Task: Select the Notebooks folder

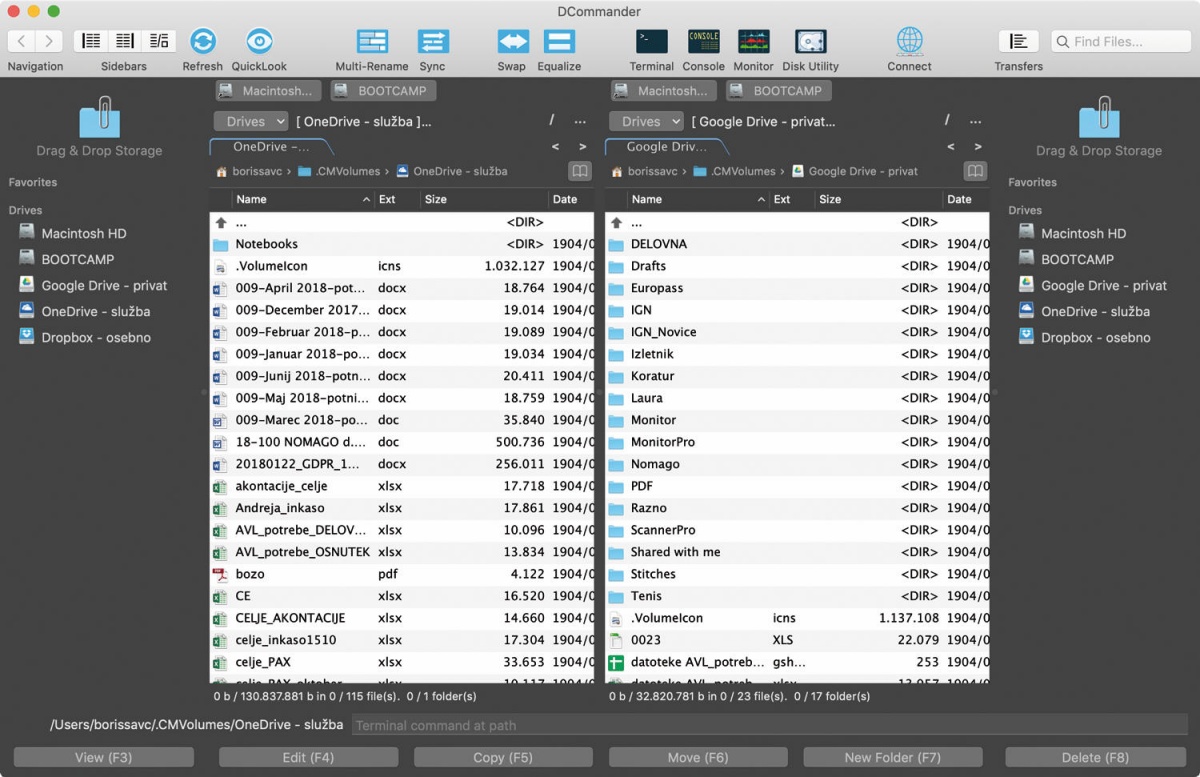Action: tap(402, 244)
